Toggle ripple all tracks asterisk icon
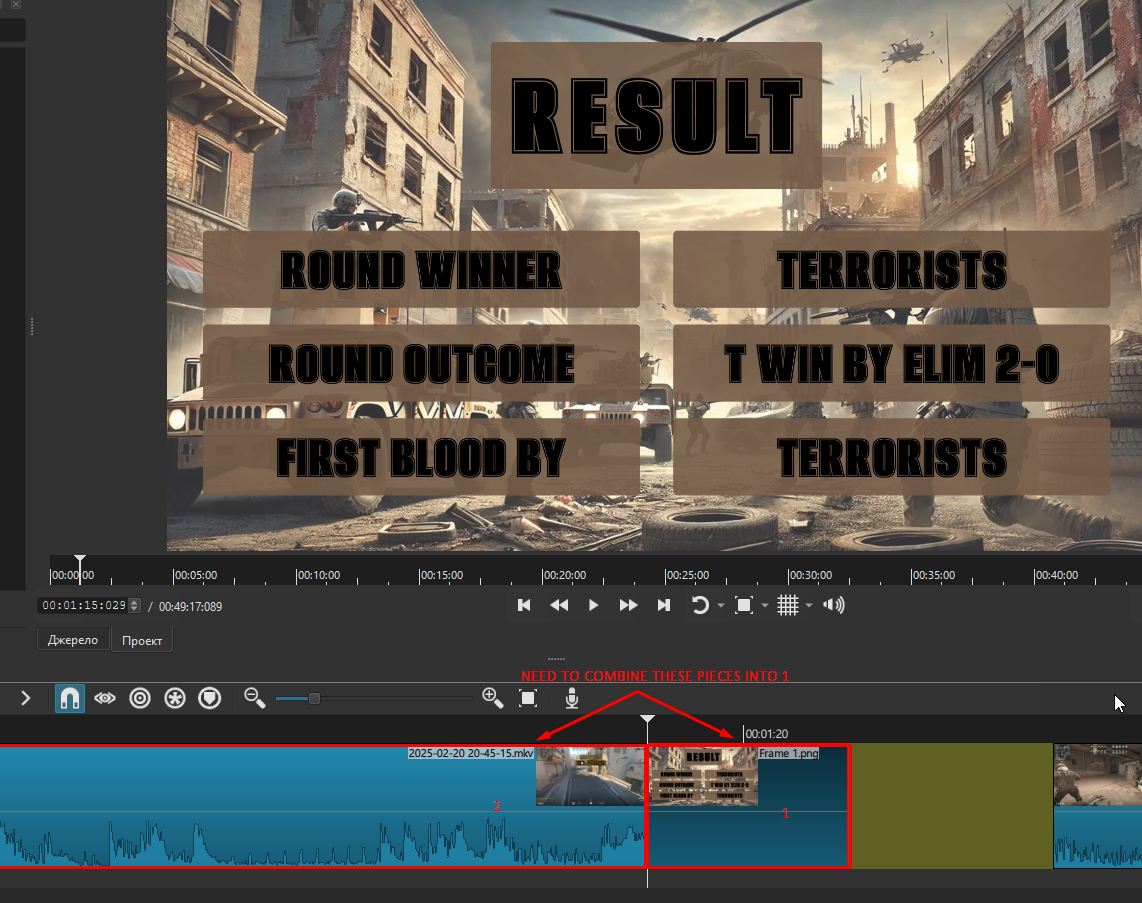The image size is (1142, 903). pos(175,698)
